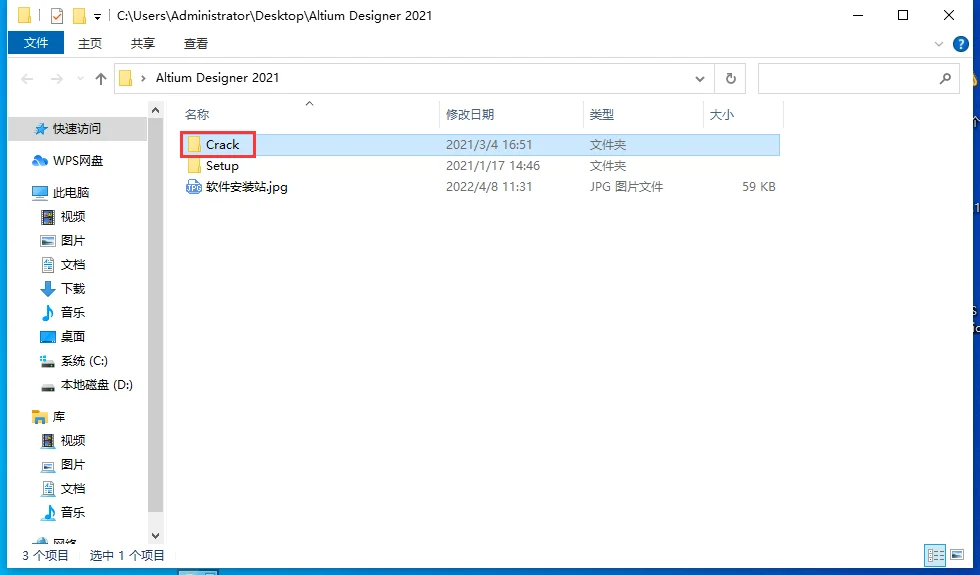Sort by 类型 column header
The height and width of the screenshot is (575, 980).
[602, 114]
